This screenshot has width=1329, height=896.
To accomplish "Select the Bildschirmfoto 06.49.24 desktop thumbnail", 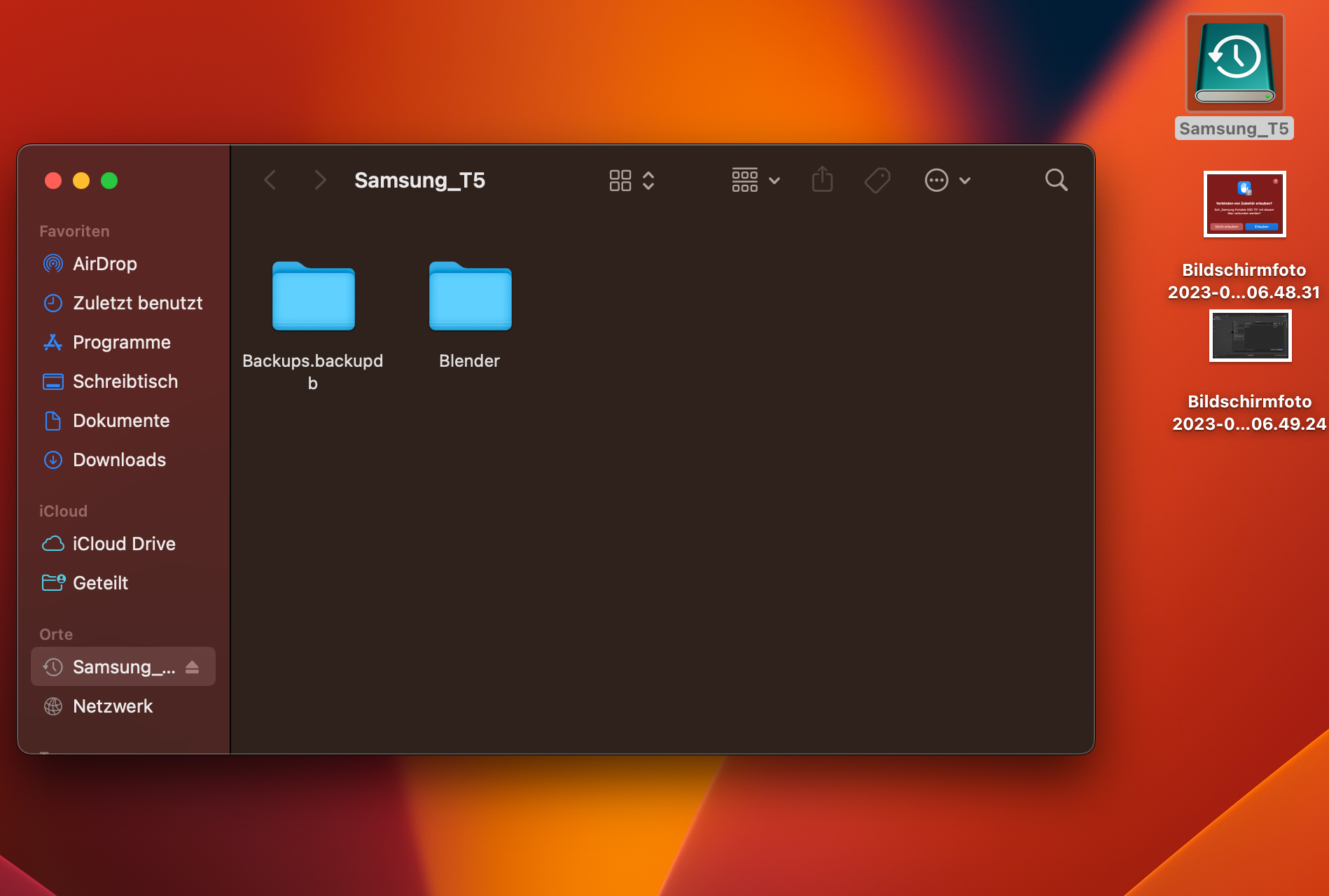I will [x=1250, y=336].
